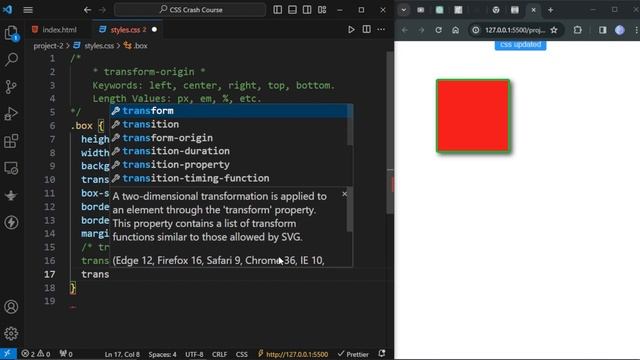Select the transform suggestion
Viewport: 640px width, 360px height.
click(x=231, y=111)
